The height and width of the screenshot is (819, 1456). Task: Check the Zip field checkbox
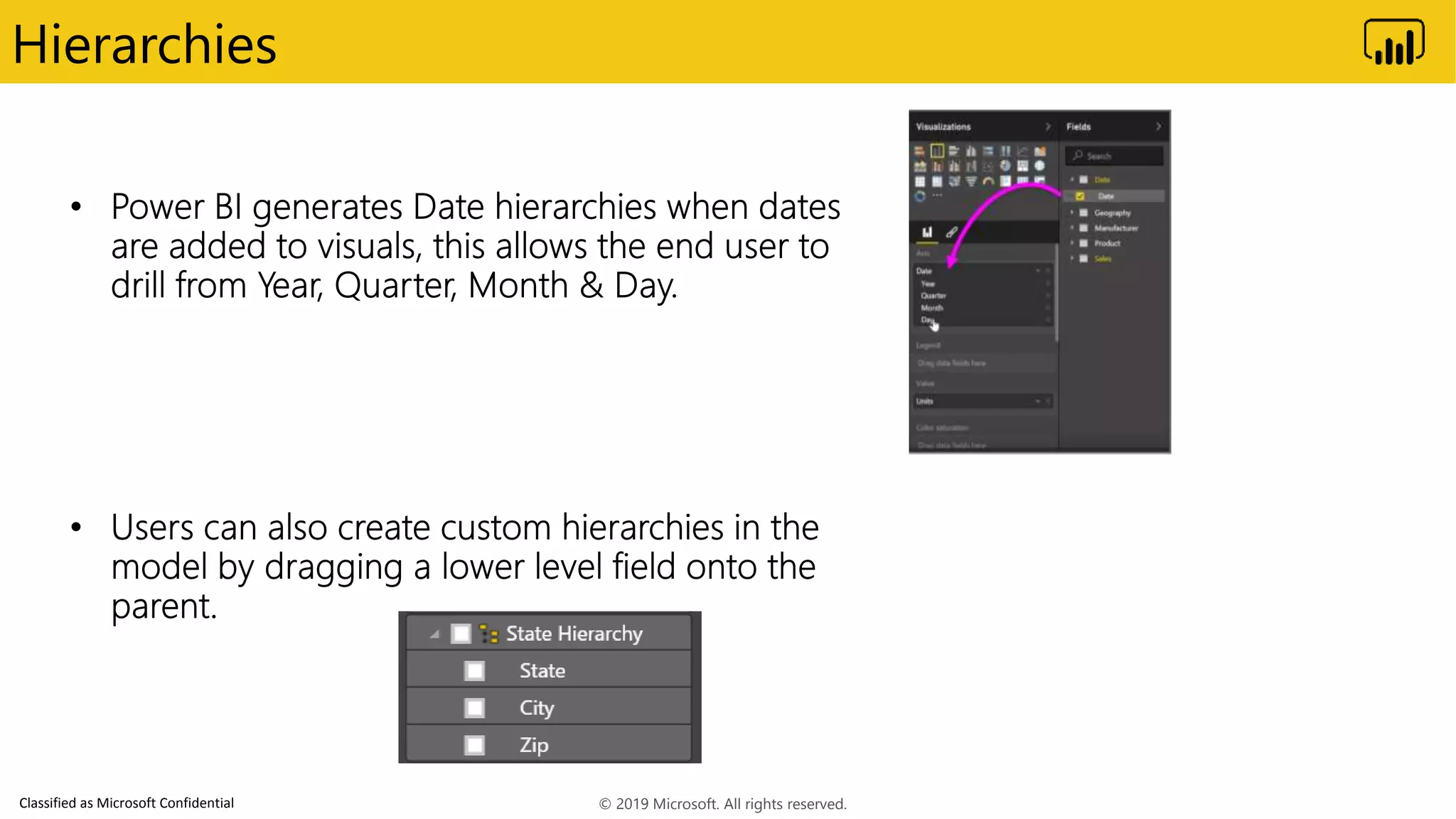coord(474,745)
